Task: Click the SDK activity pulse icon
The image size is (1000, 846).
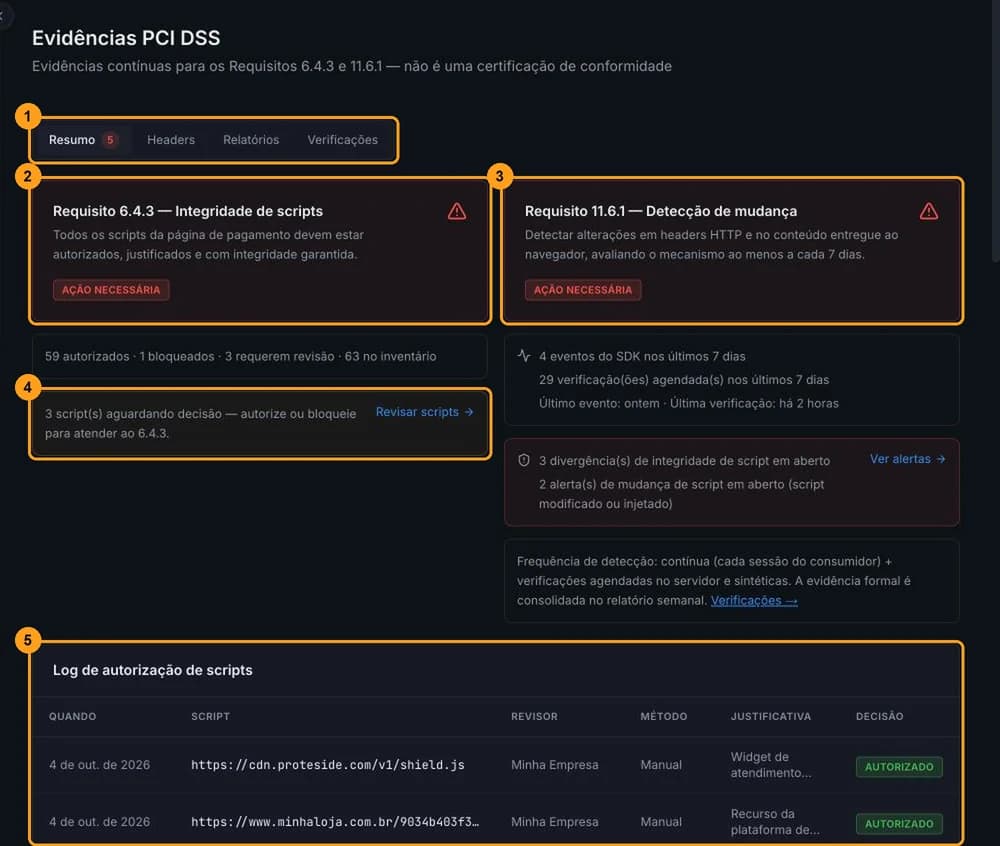Action: [524, 356]
